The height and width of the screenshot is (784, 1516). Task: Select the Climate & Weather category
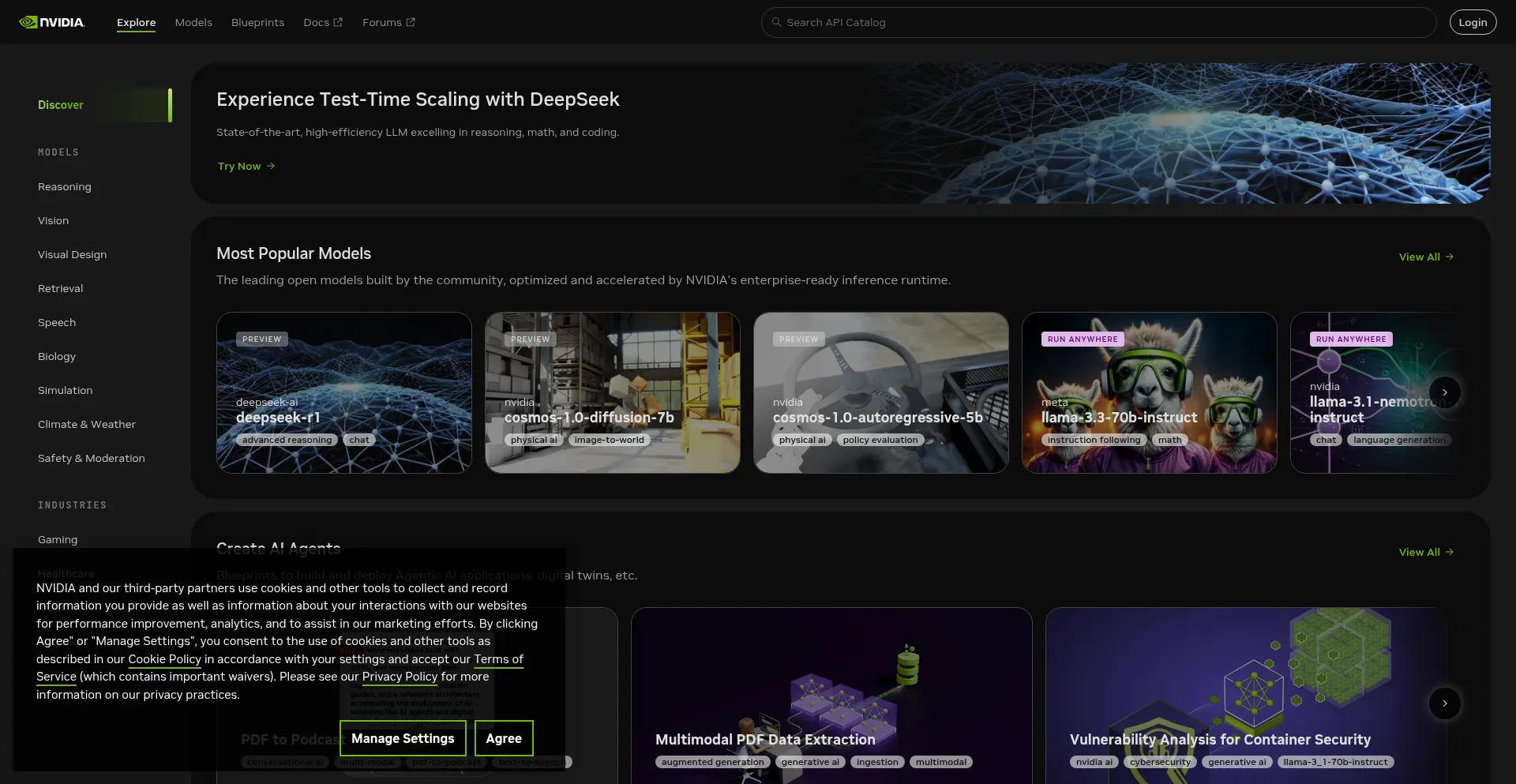pos(87,424)
